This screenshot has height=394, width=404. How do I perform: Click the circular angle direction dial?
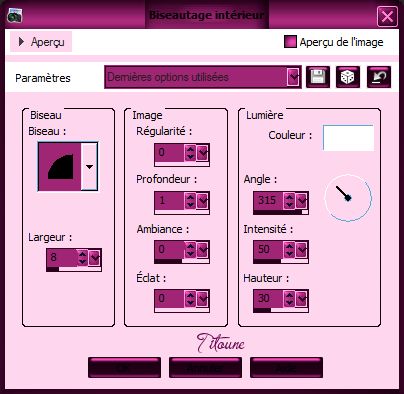click(x=348, y=198)
